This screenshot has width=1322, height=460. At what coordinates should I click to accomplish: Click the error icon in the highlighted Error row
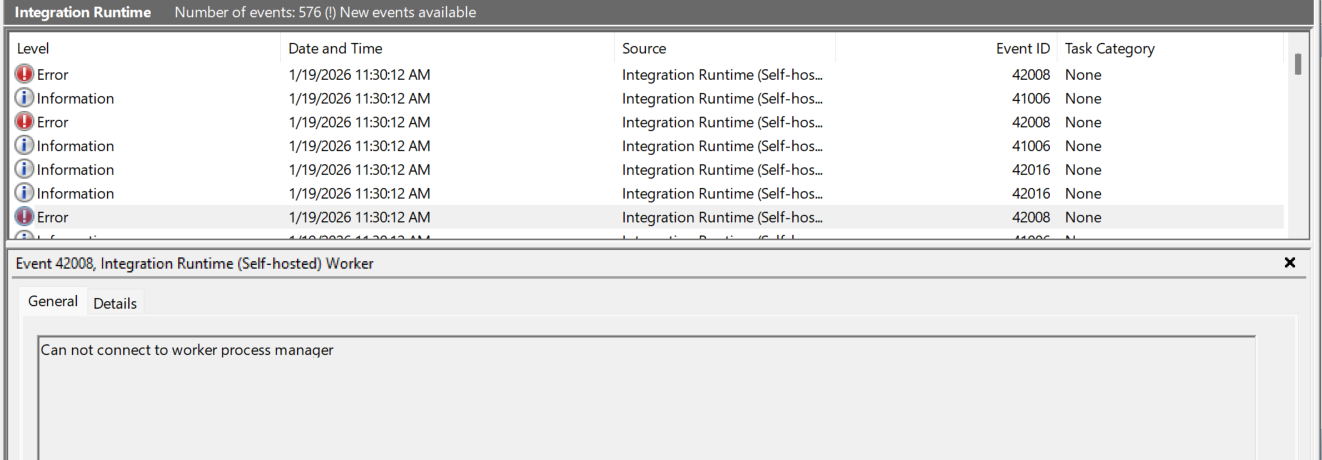pyautogui.click(x=24, y=217)
